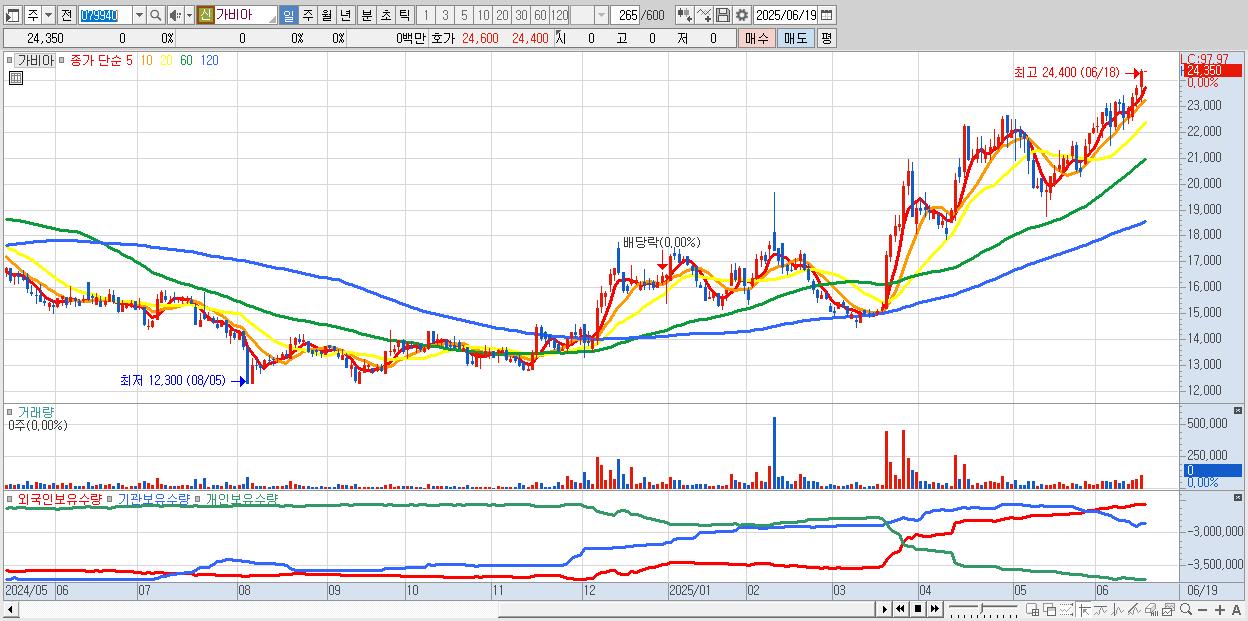Click the dotted range selection icon
1248x621 pixels.
(x=1066, y=609)
